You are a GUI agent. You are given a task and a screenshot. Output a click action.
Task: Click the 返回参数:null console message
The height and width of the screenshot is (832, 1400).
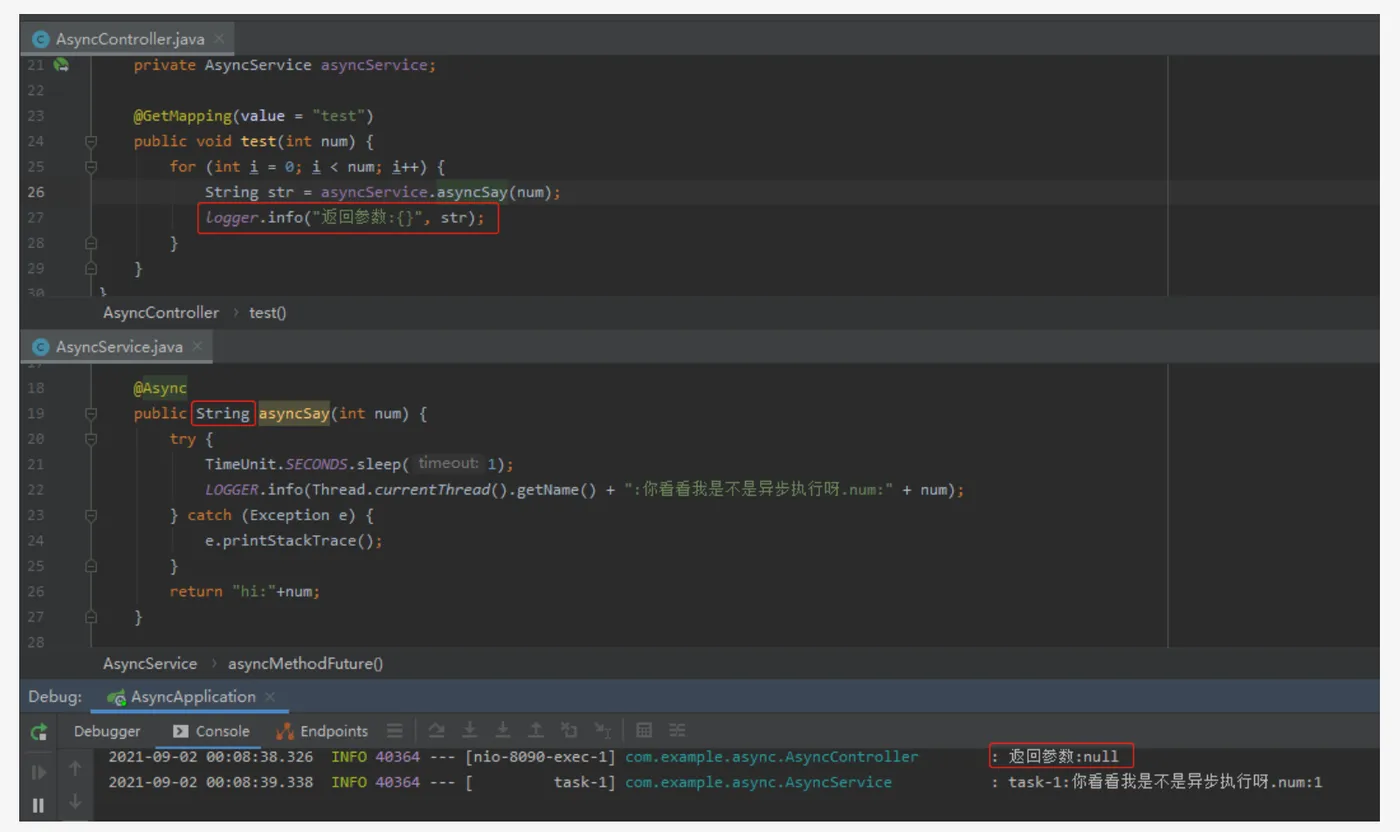[1064, 757]
